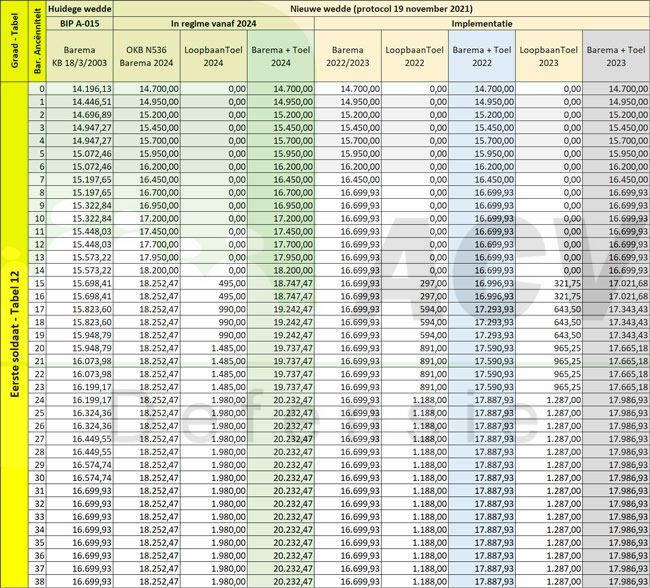Screen dimensions: 650x588
Task: Select the 17.200,00 cell under OKB N536 Barema 2024
Action: 147,219
